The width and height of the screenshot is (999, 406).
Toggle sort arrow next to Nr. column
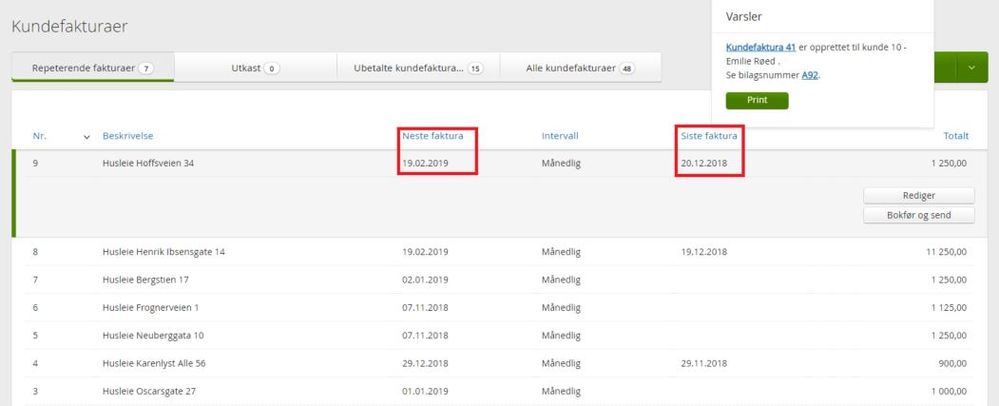(x=87, y=136)
